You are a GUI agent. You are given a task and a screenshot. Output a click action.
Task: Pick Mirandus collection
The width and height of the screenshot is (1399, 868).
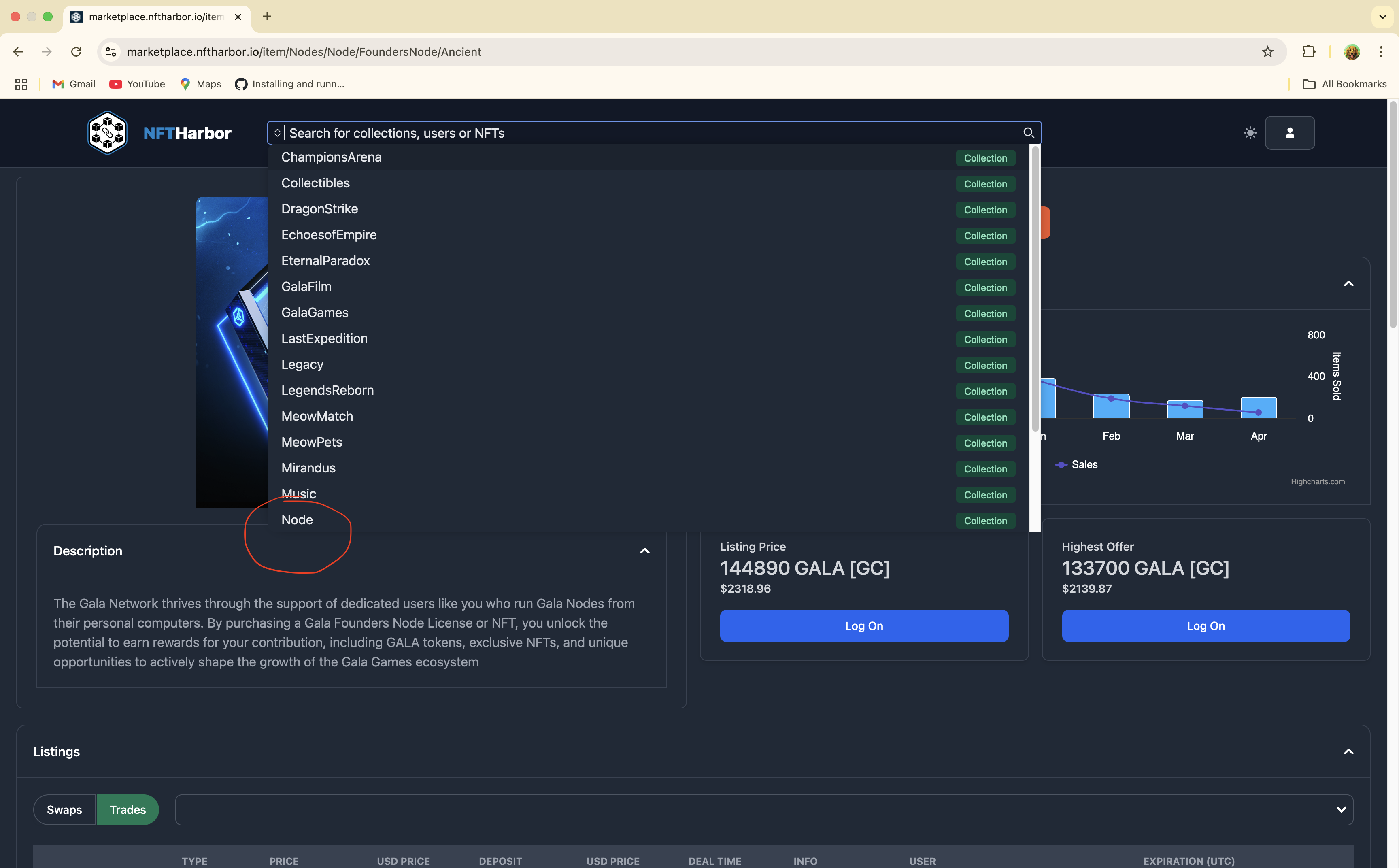pos(648,468)
